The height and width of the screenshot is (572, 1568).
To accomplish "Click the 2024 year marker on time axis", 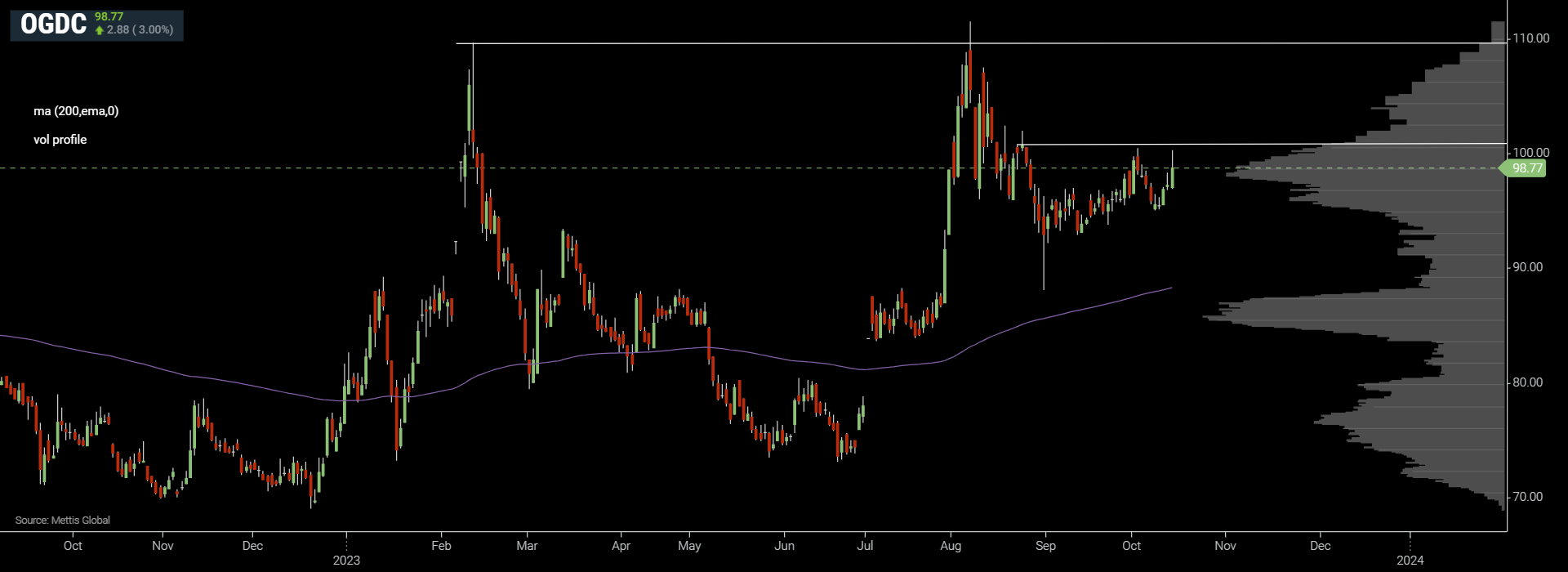I will pyautogui.click(x=1410, y=561).
